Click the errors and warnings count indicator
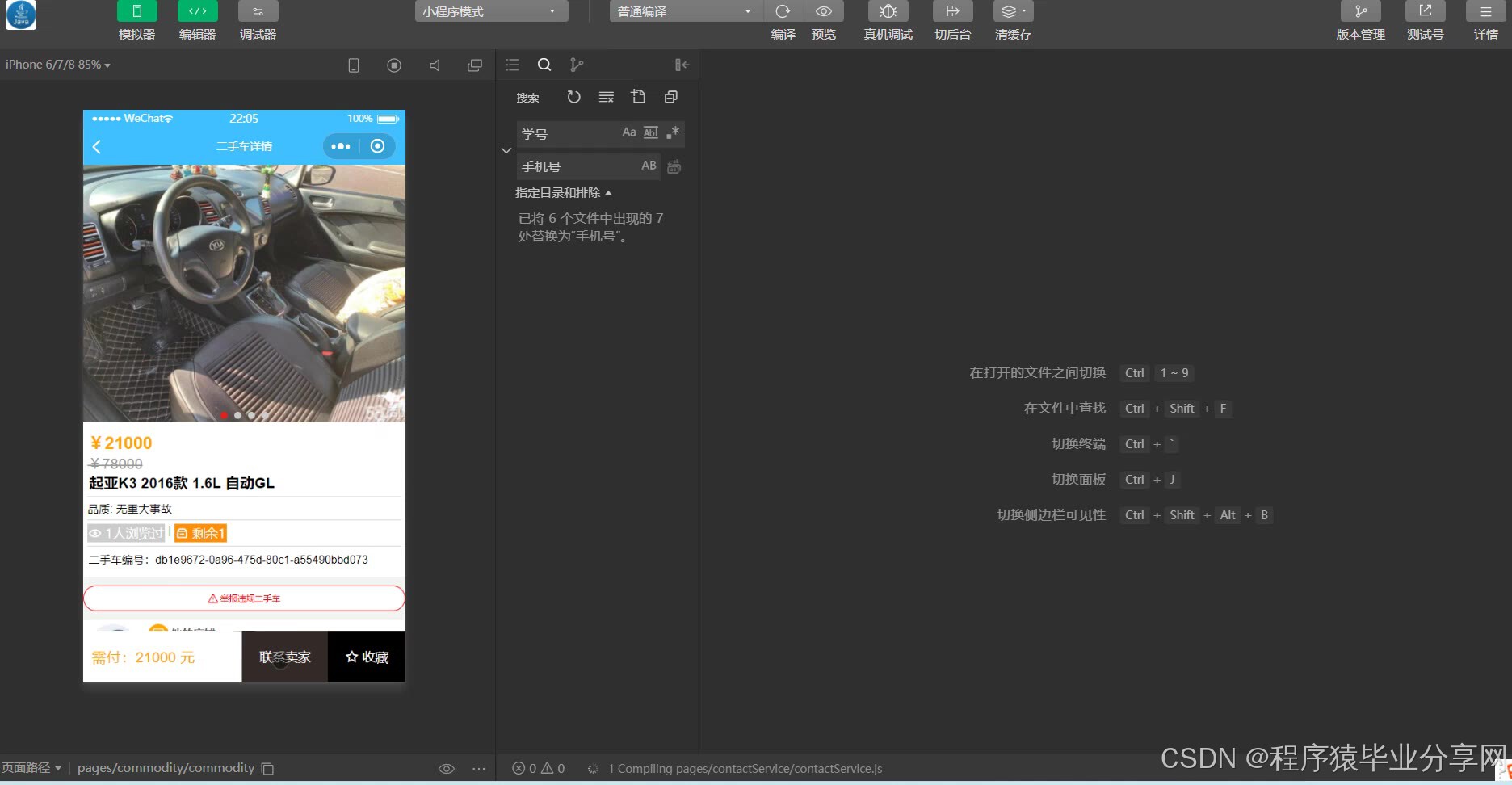The image size is (1512, 785). point(539,769)
